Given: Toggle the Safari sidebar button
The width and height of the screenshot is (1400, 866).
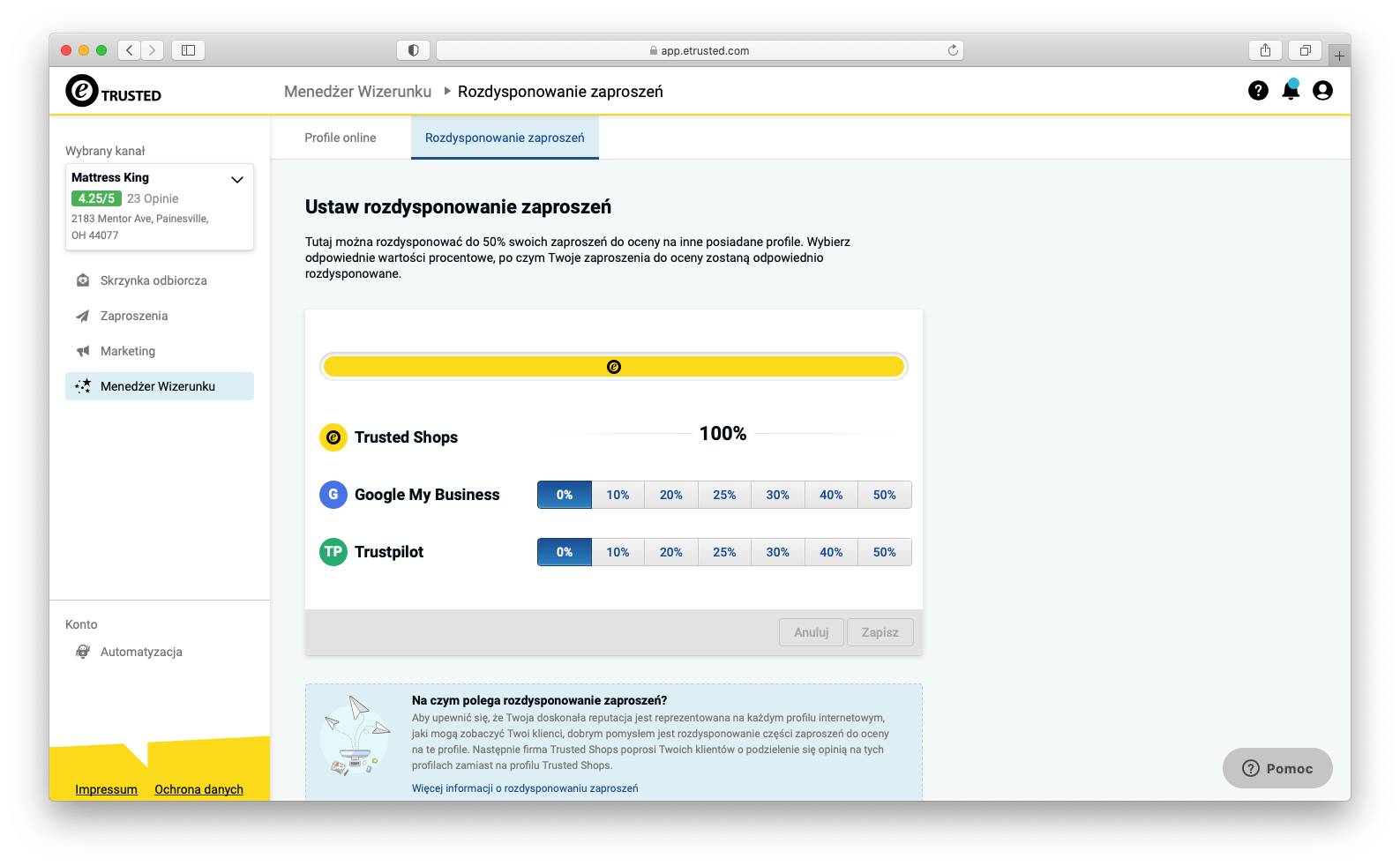Looking at the screenshot, I should pyautogui.click(x=188, y=50).
